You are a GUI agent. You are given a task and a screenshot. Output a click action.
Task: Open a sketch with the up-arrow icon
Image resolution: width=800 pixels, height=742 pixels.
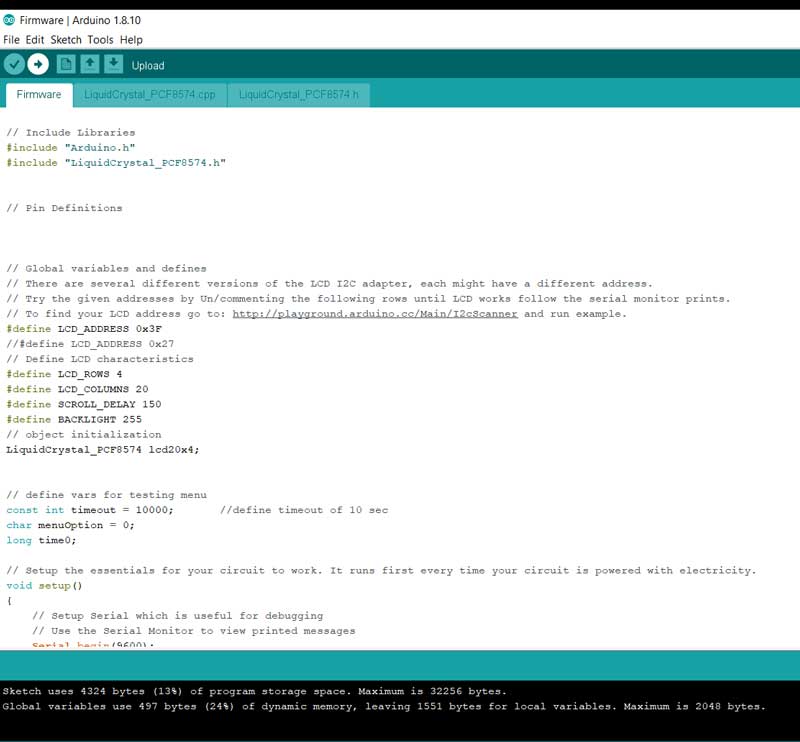[90, 64]
